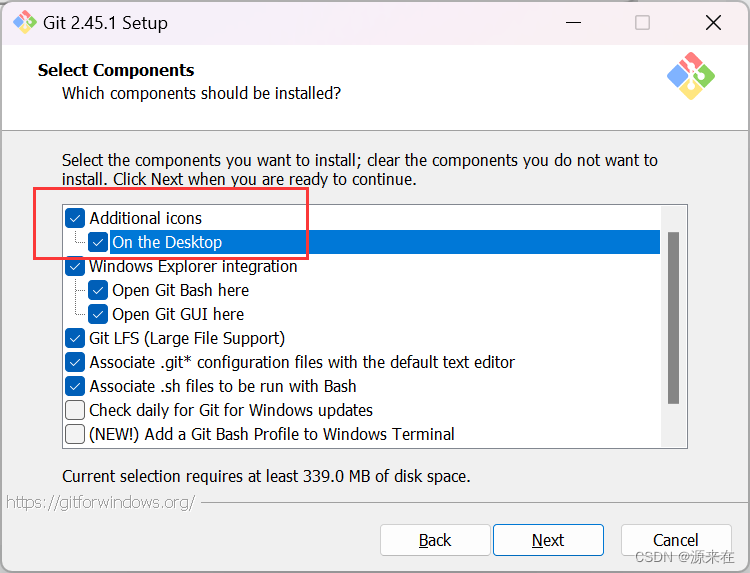Image resolution: width=750 pixels, height=573 pixels.
Task: Click the Git logo in title bar
Action: click(x=24, y=22)
